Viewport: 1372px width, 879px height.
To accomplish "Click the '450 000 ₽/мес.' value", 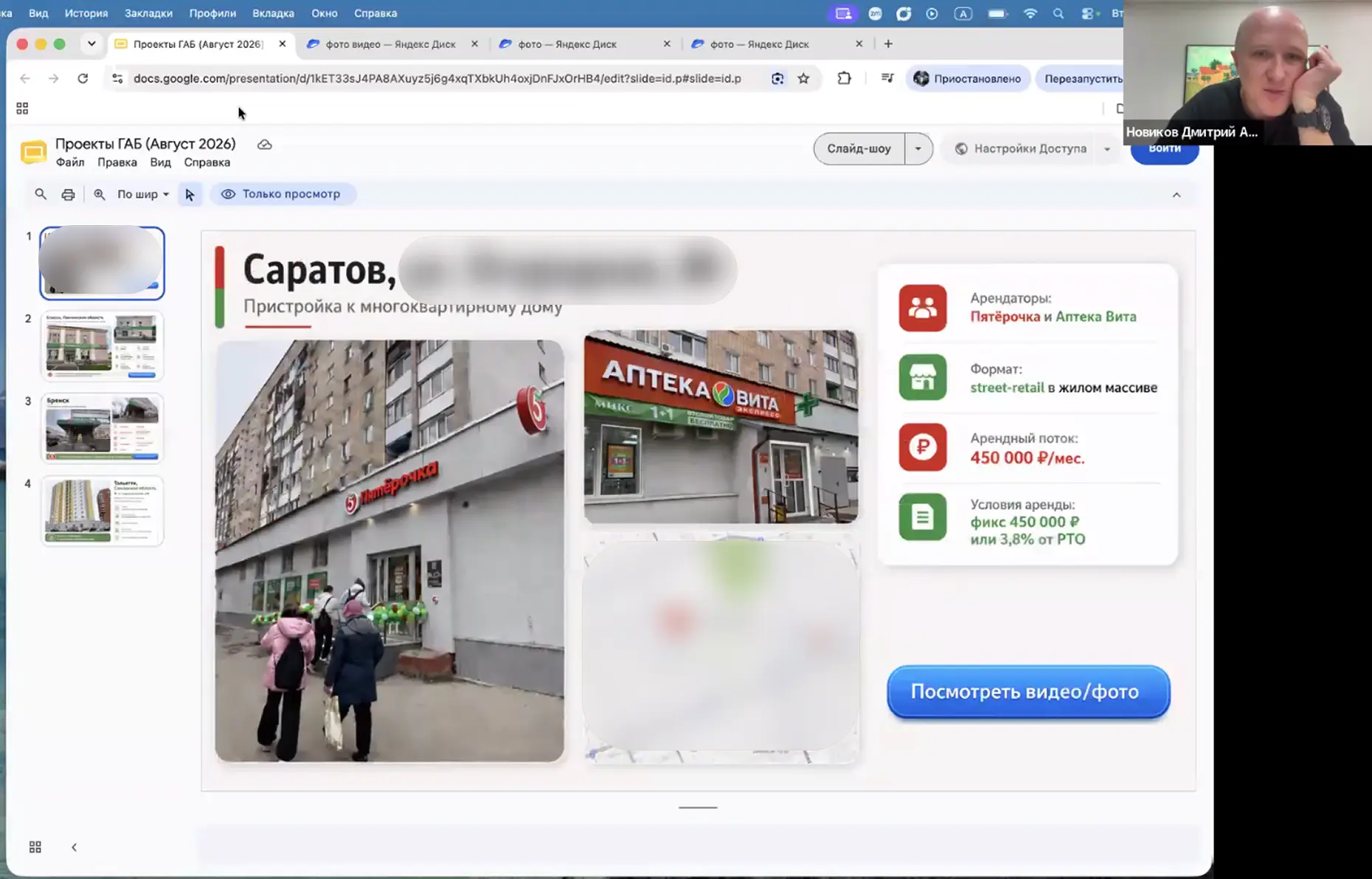I will coord(1027,458).
